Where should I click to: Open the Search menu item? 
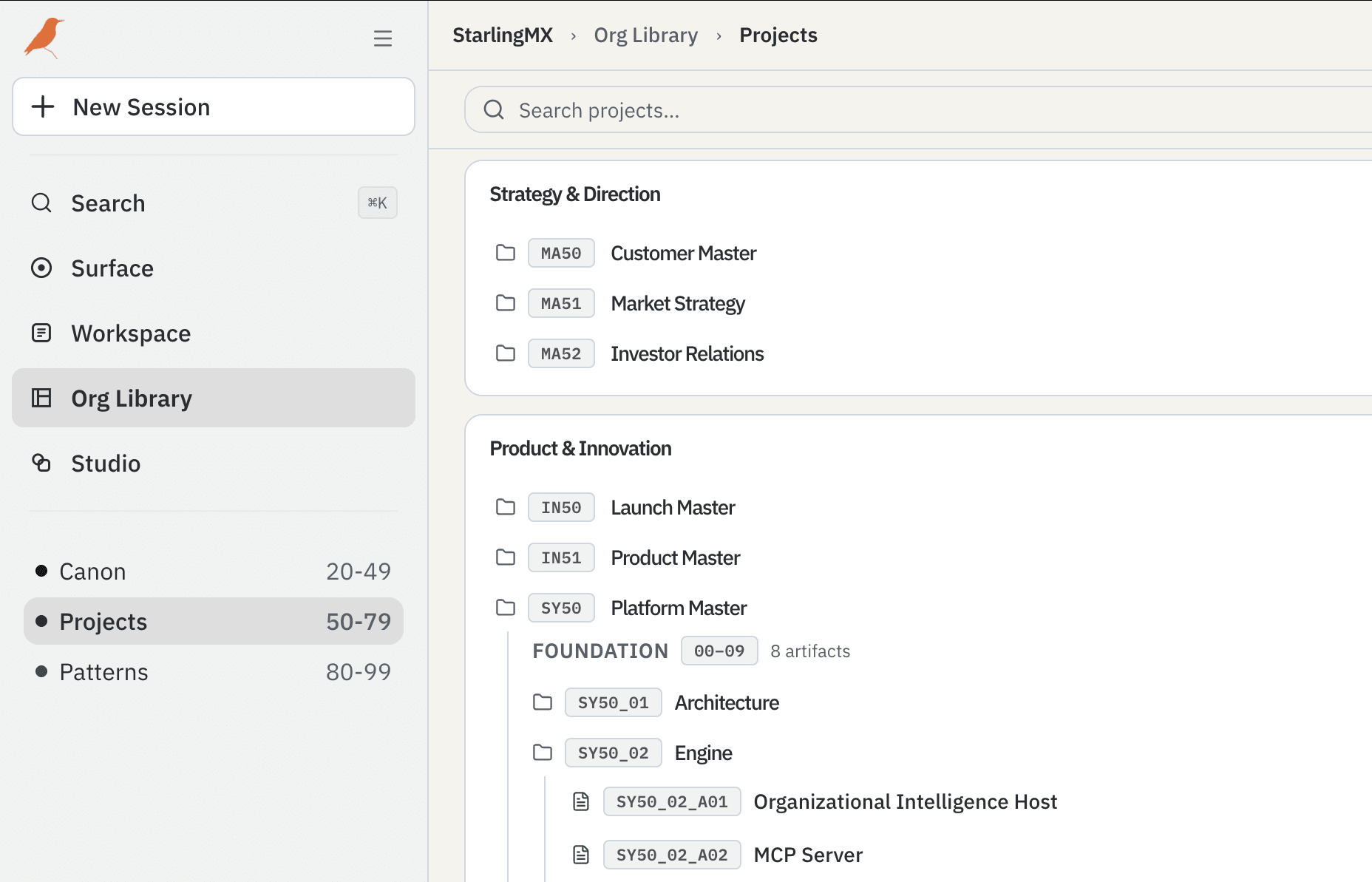(x=214, y=203)
